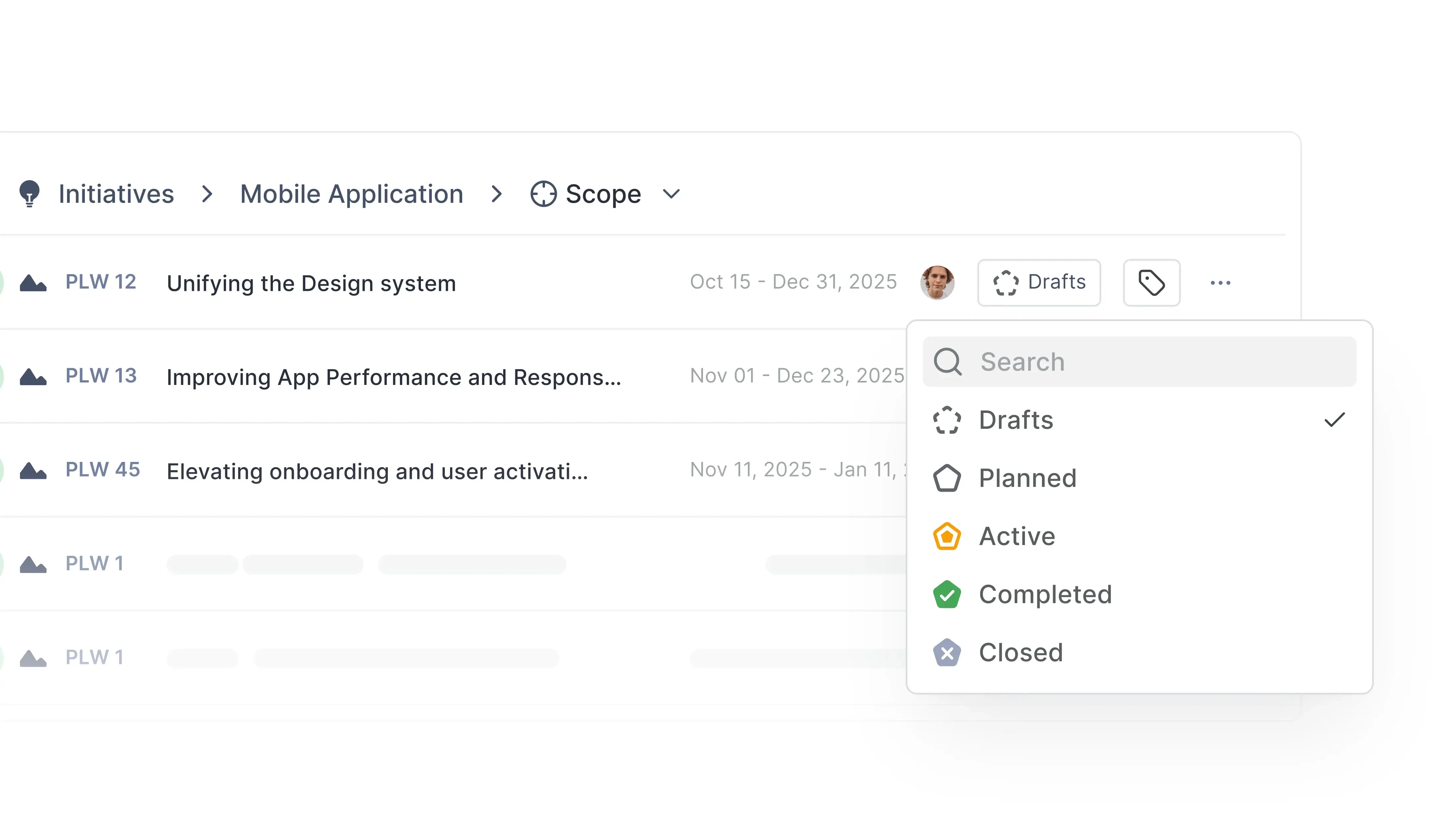Click the mountain icon beside PLW 45
The height and width of the screenshot is (819, 1456).
pyautogui.click(x=33, y=470)
